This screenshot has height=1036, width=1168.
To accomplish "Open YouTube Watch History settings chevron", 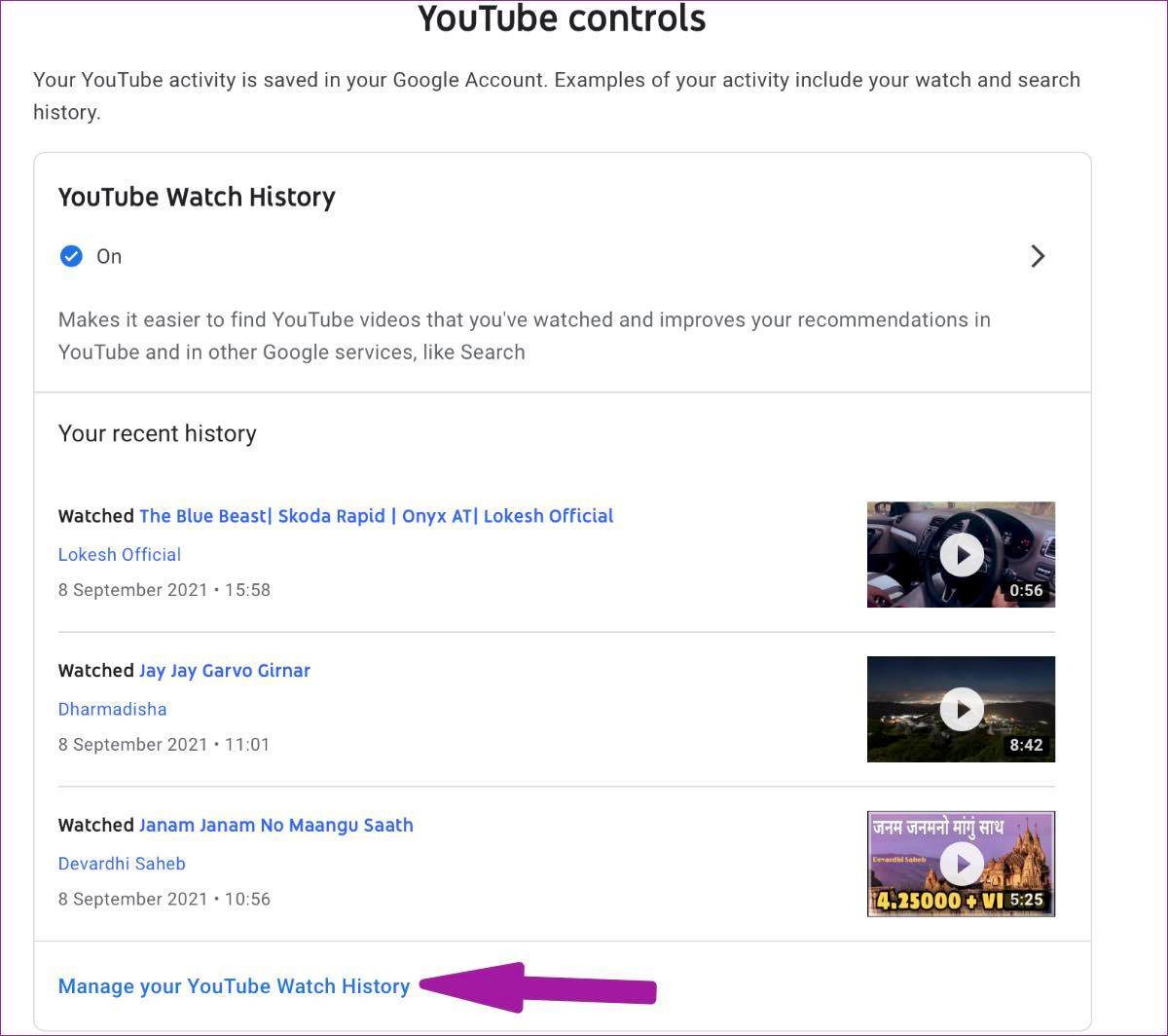I will (1038, 256).
